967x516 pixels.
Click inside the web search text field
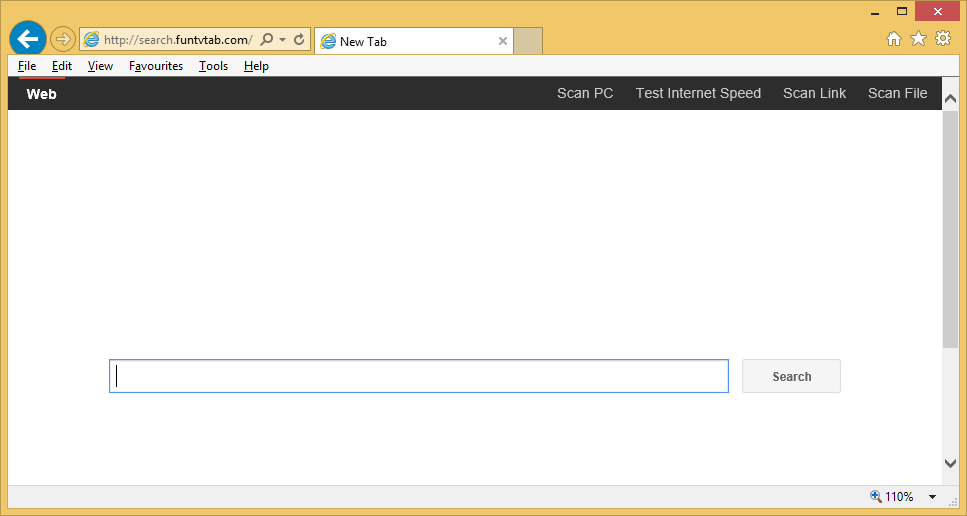coord(418,376)
